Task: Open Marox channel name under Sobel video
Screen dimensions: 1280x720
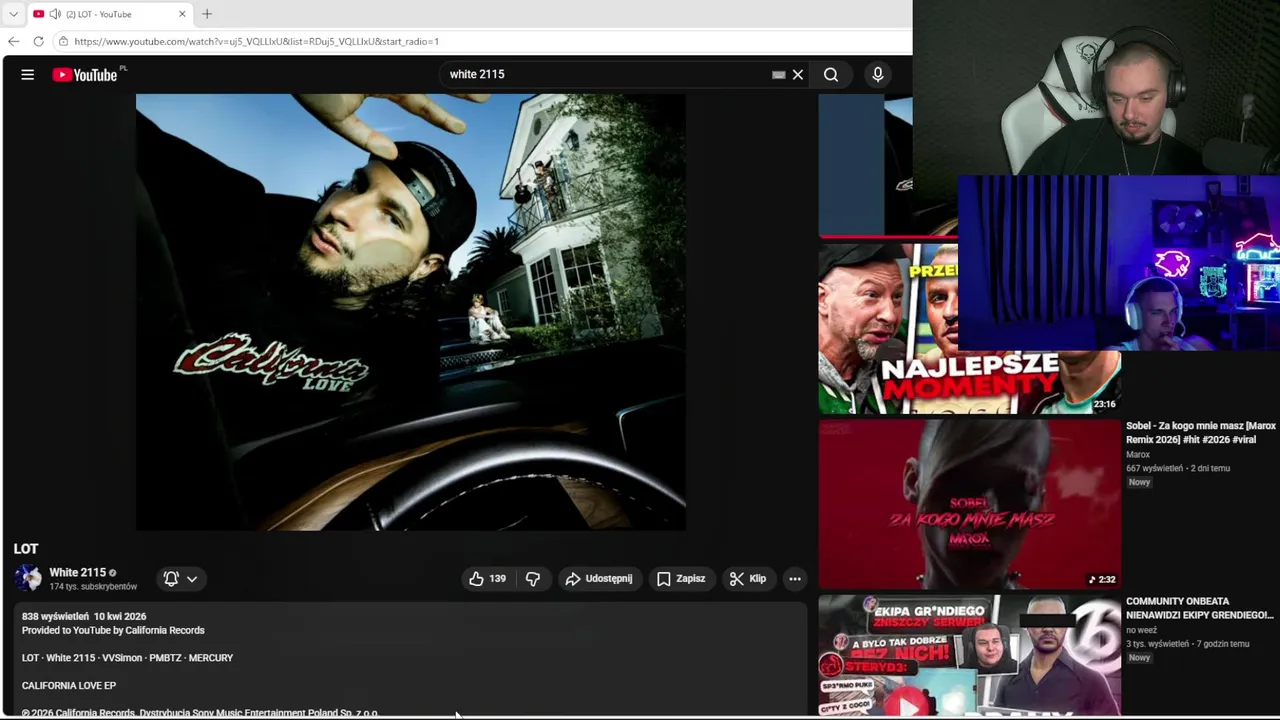Action: [x=1138, y=455]
